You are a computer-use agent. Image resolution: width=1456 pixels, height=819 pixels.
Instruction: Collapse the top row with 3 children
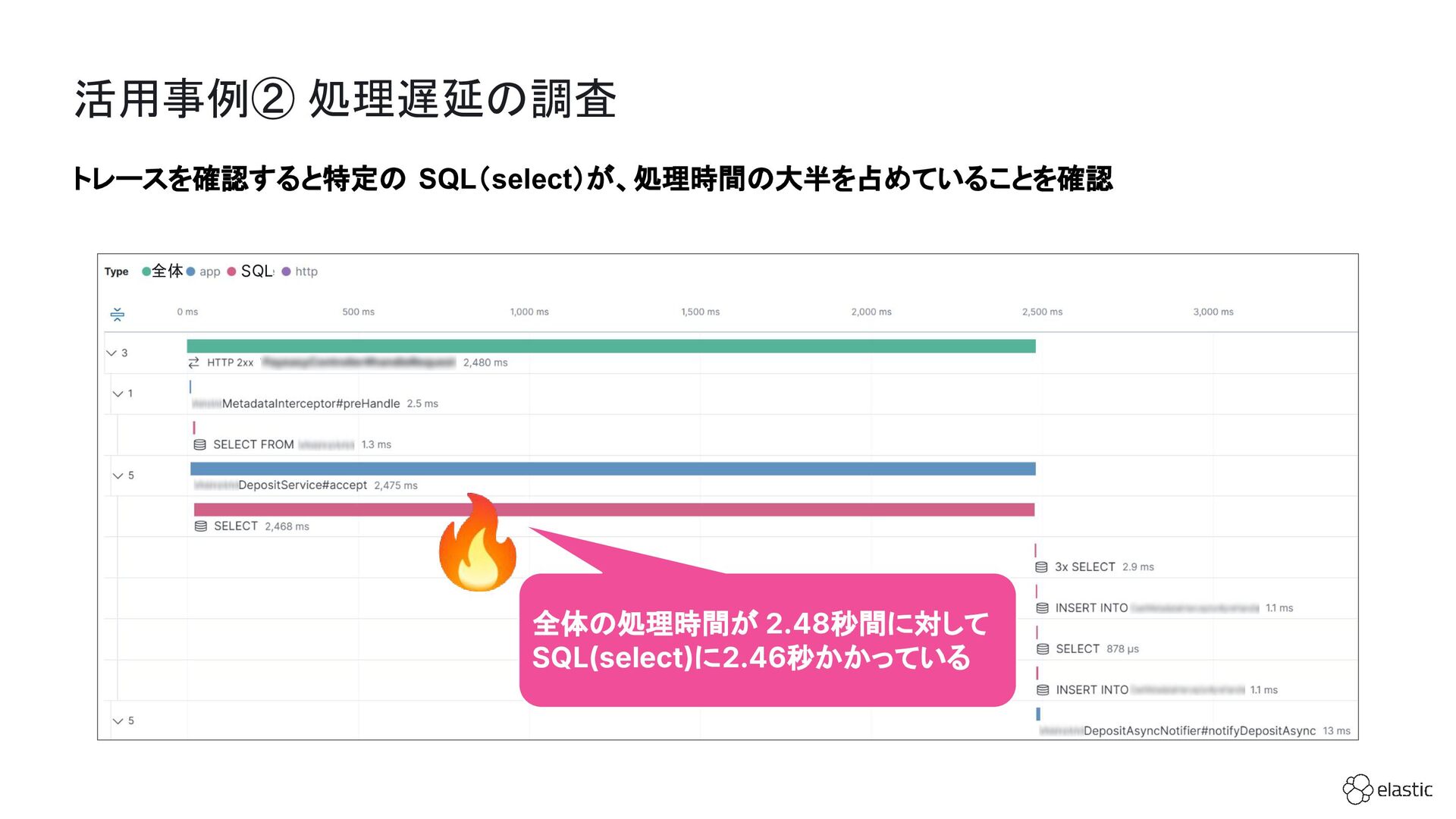111,353
